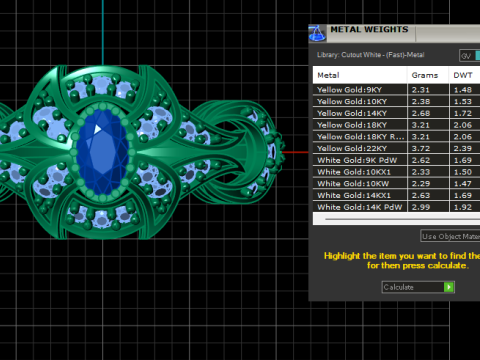Click the Library: Cutout White label

click(370, 55)
